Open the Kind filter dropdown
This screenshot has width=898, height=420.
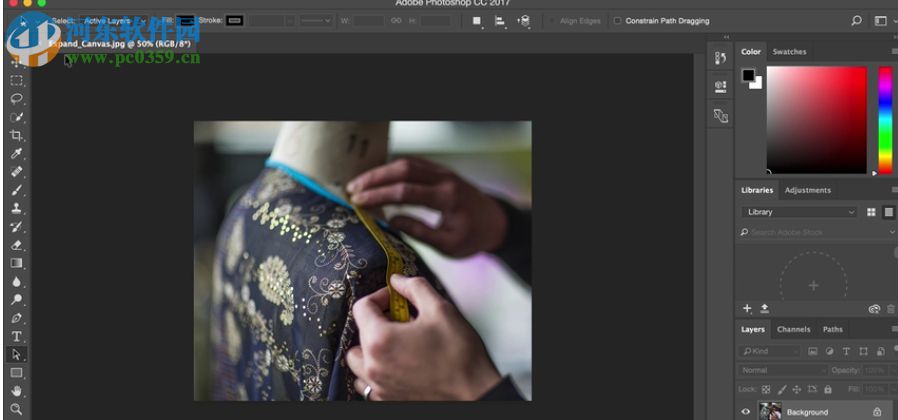770,351
